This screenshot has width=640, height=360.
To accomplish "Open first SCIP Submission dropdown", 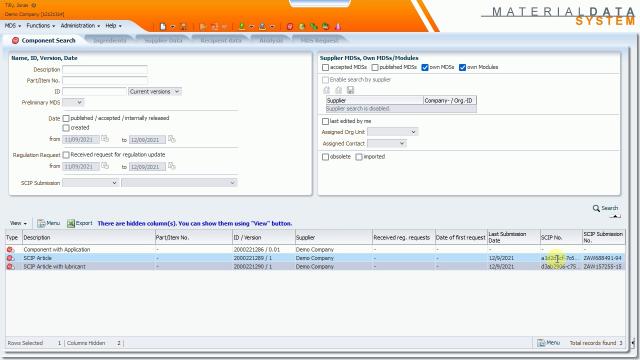I will 91,183.
